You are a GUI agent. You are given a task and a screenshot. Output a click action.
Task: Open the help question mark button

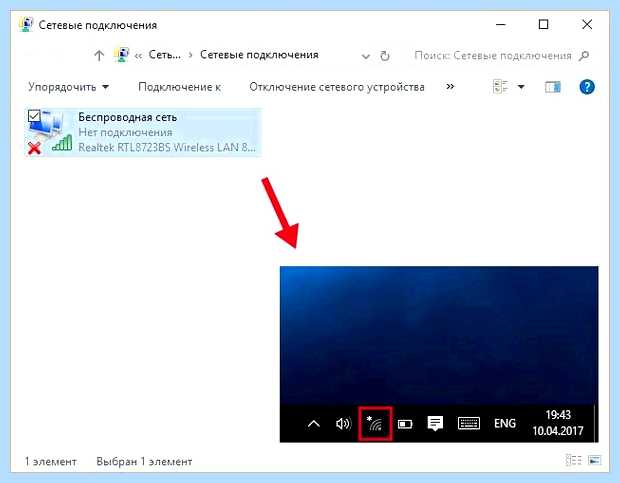tap(587, 87)
